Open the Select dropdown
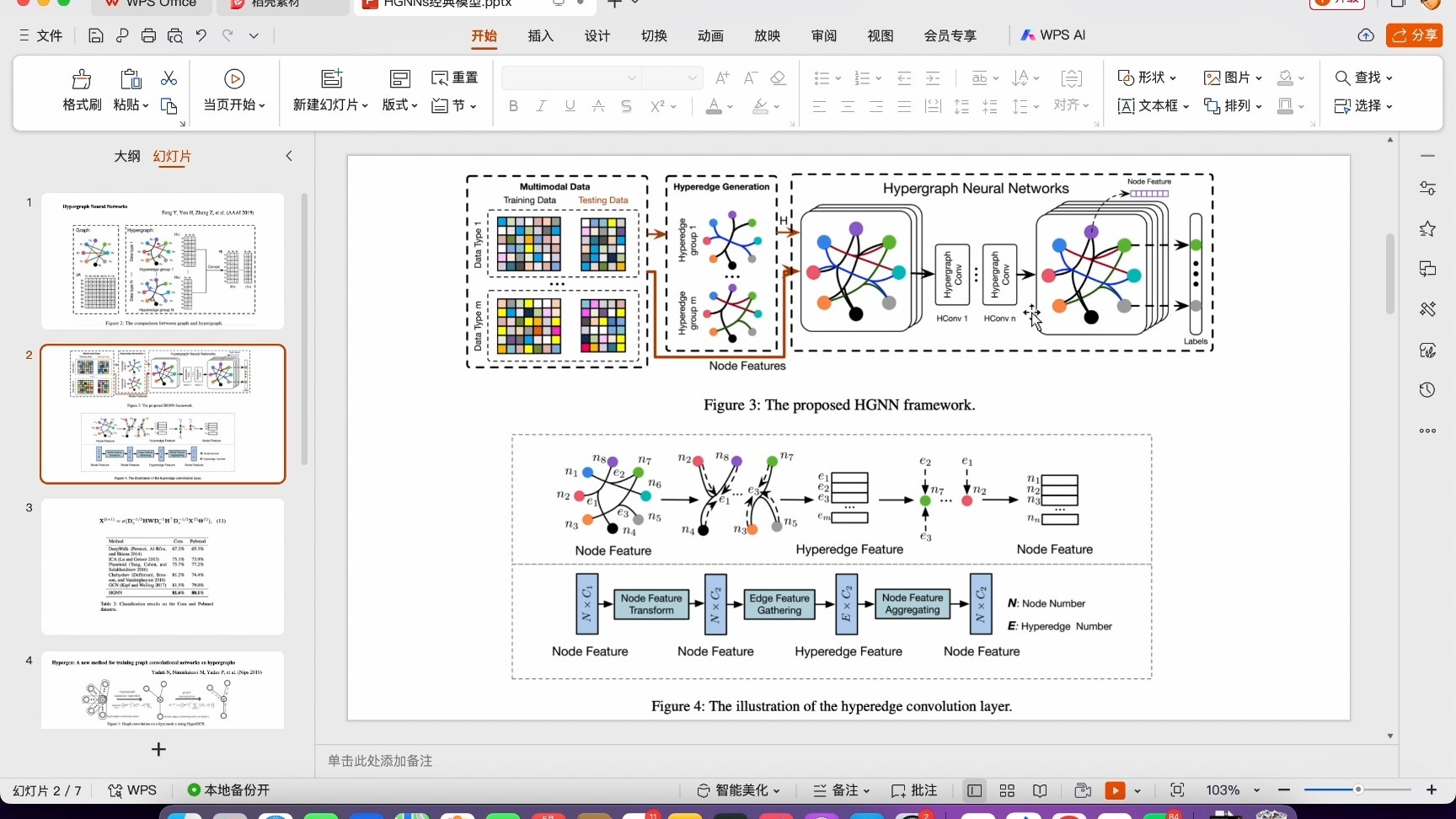 tap(1363, 106)
